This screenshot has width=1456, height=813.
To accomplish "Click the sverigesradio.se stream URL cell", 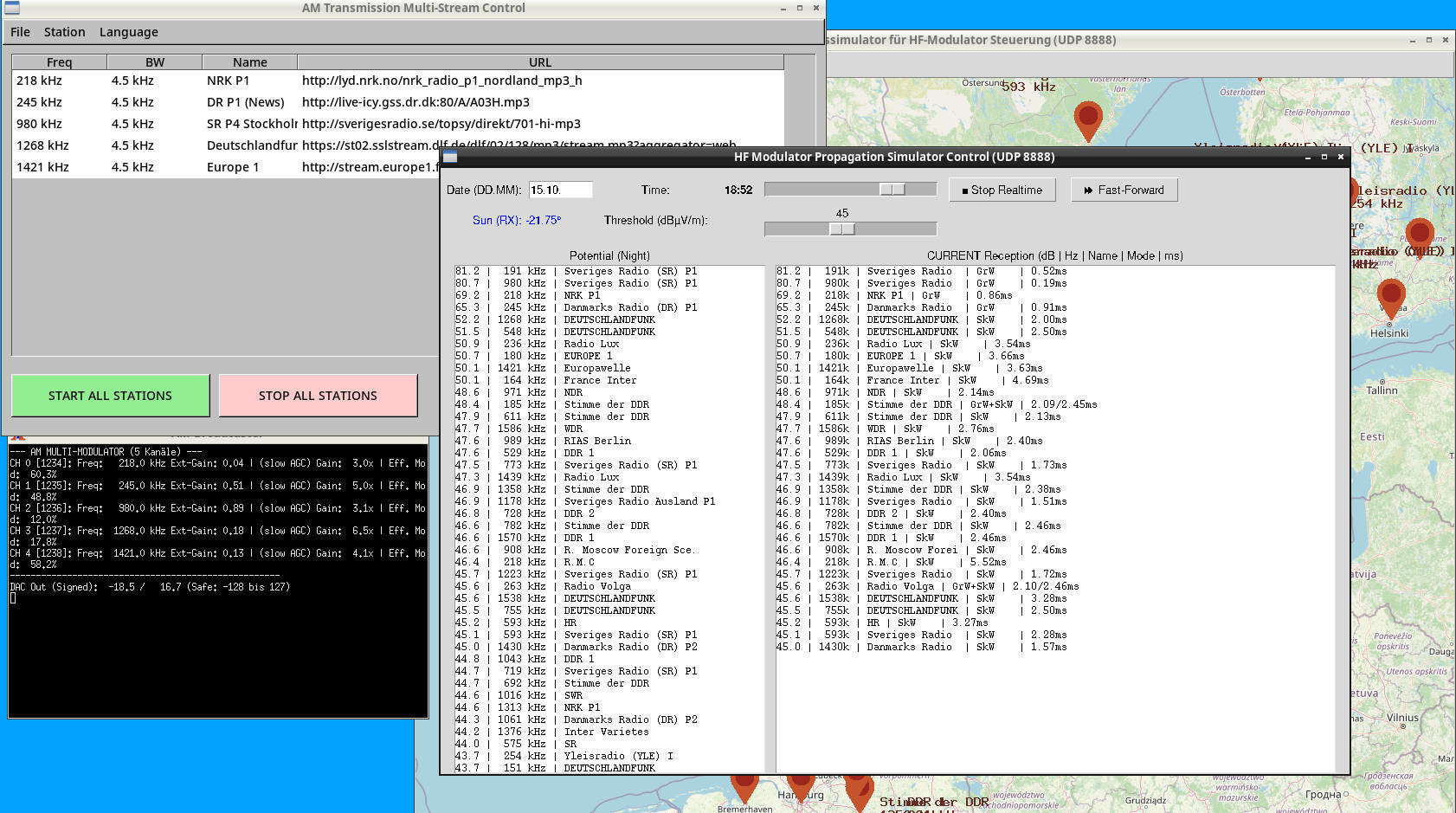I will (x=441, y=124).
